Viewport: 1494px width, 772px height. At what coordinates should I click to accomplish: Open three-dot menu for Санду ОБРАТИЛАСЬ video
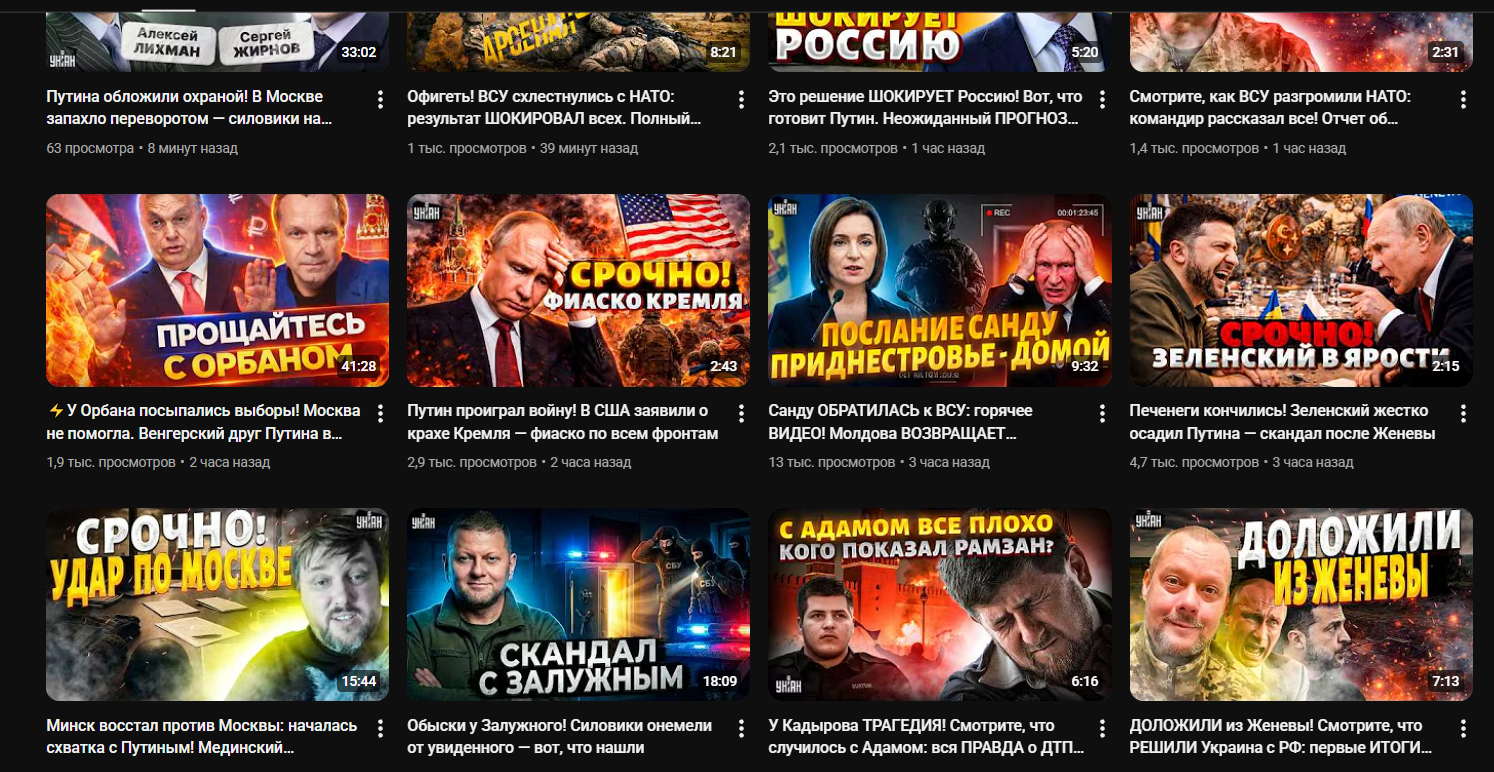[x=1102, y=414]
